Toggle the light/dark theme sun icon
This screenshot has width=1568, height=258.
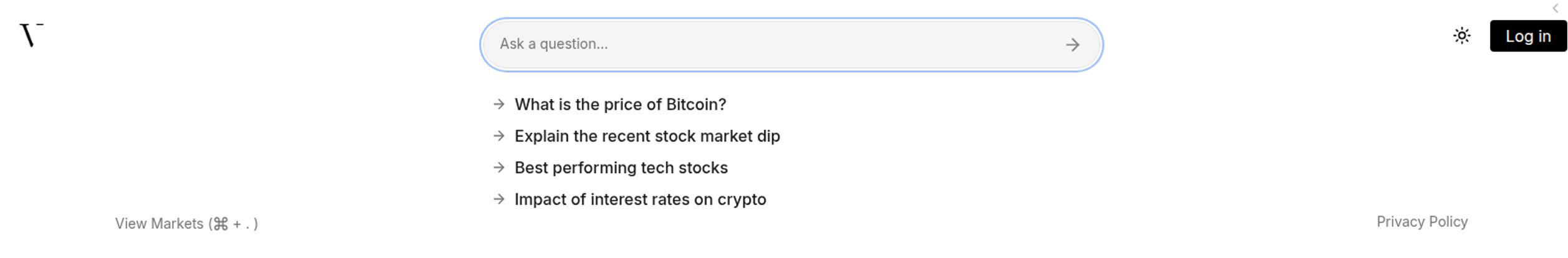(x=1462, y=36)
